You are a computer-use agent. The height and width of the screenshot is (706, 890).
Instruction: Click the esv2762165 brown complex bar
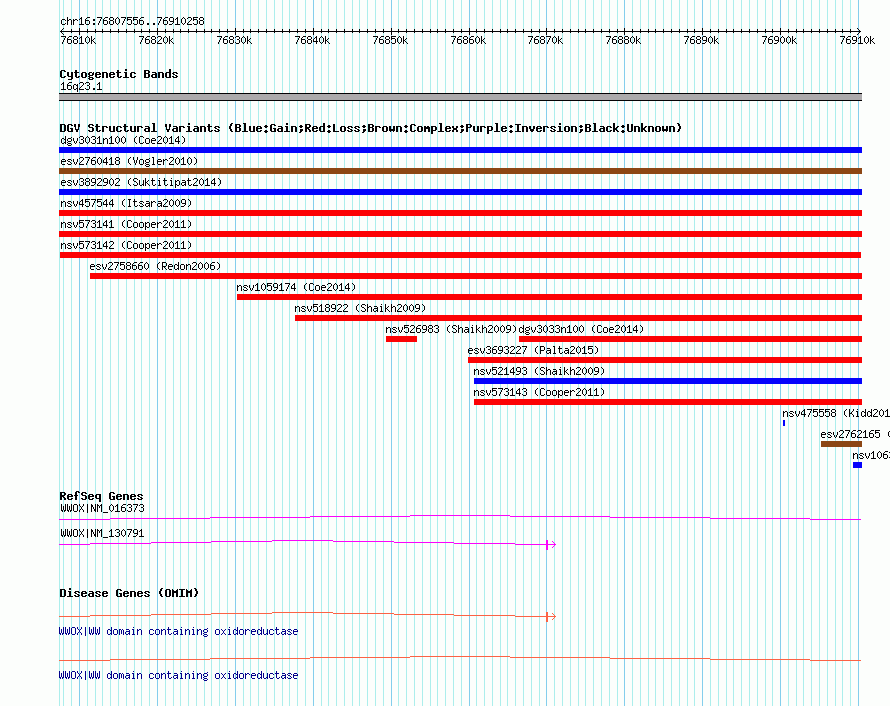point(841,444)
